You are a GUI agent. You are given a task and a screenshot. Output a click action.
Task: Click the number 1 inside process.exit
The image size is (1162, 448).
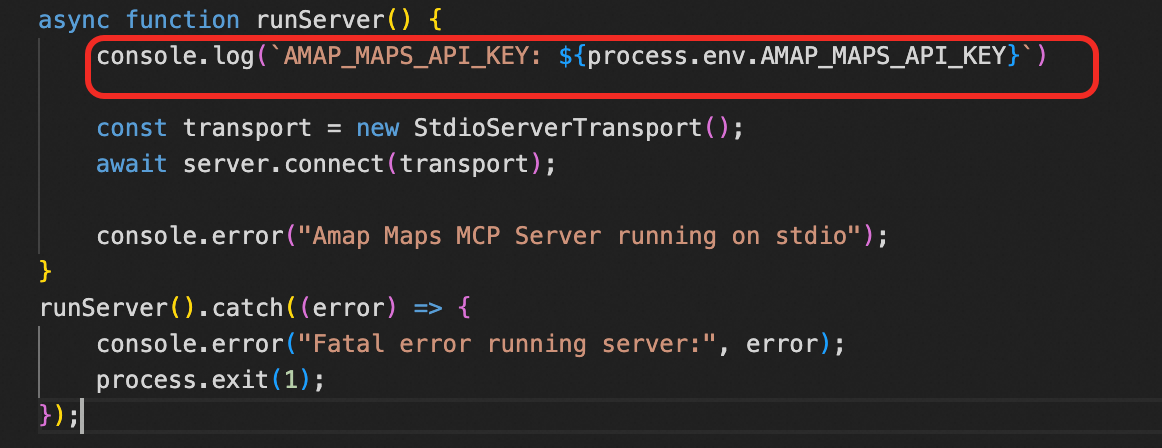click(x=291, y=380)
